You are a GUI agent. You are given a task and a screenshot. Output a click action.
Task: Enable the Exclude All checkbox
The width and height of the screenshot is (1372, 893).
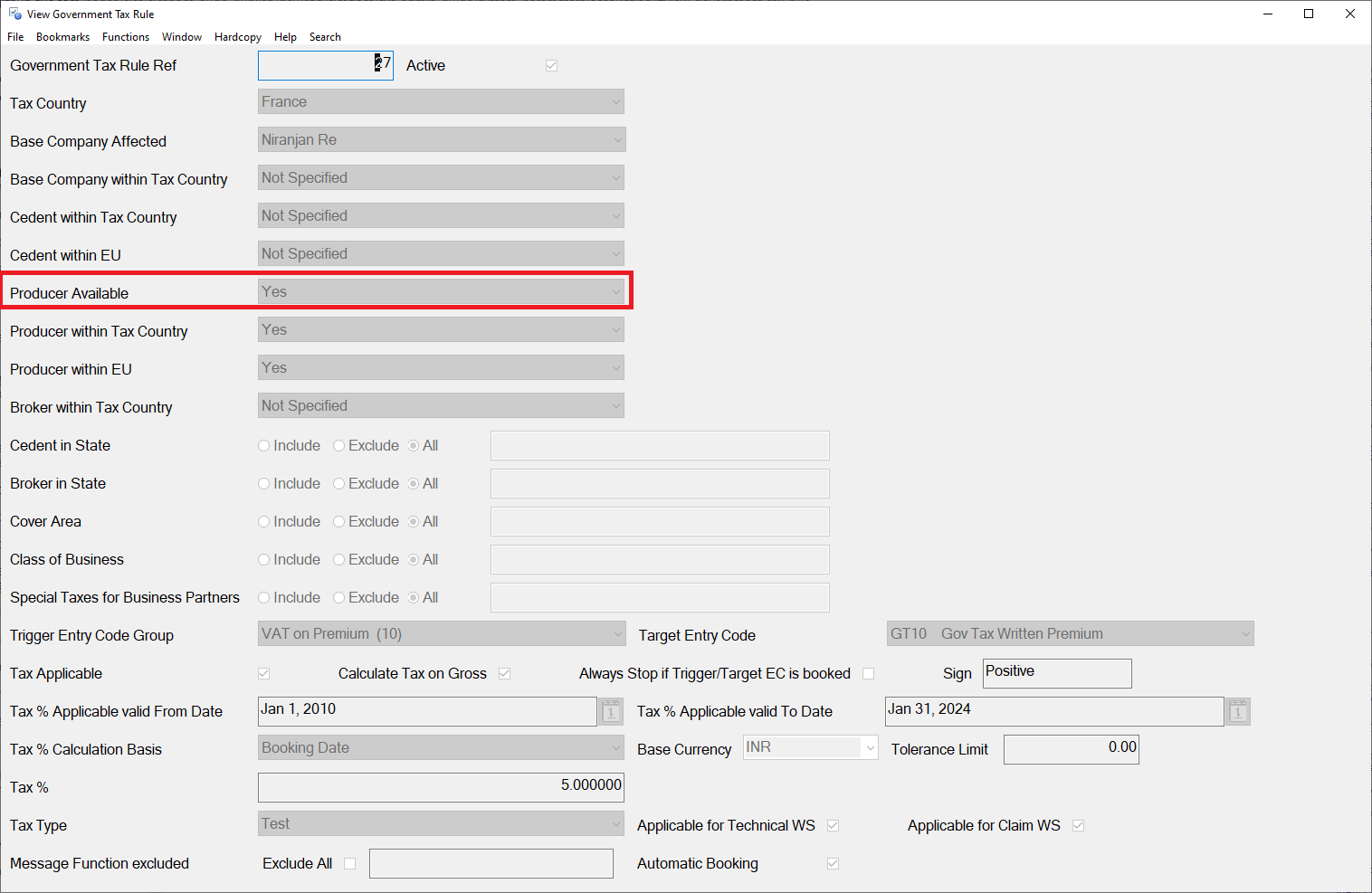click(x=350, y=864)
